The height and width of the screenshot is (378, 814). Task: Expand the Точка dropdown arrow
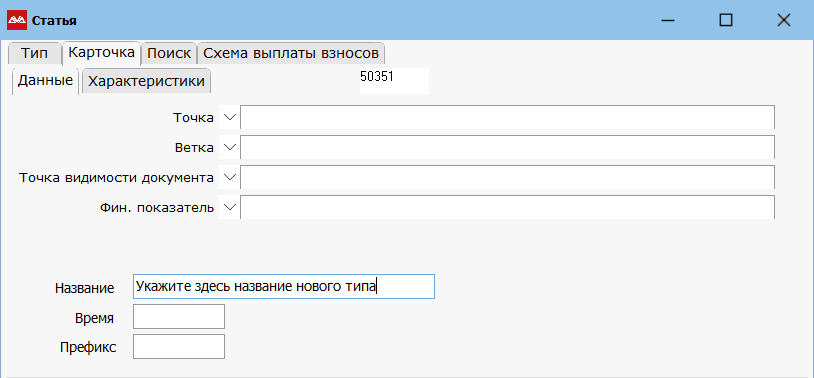229,117
